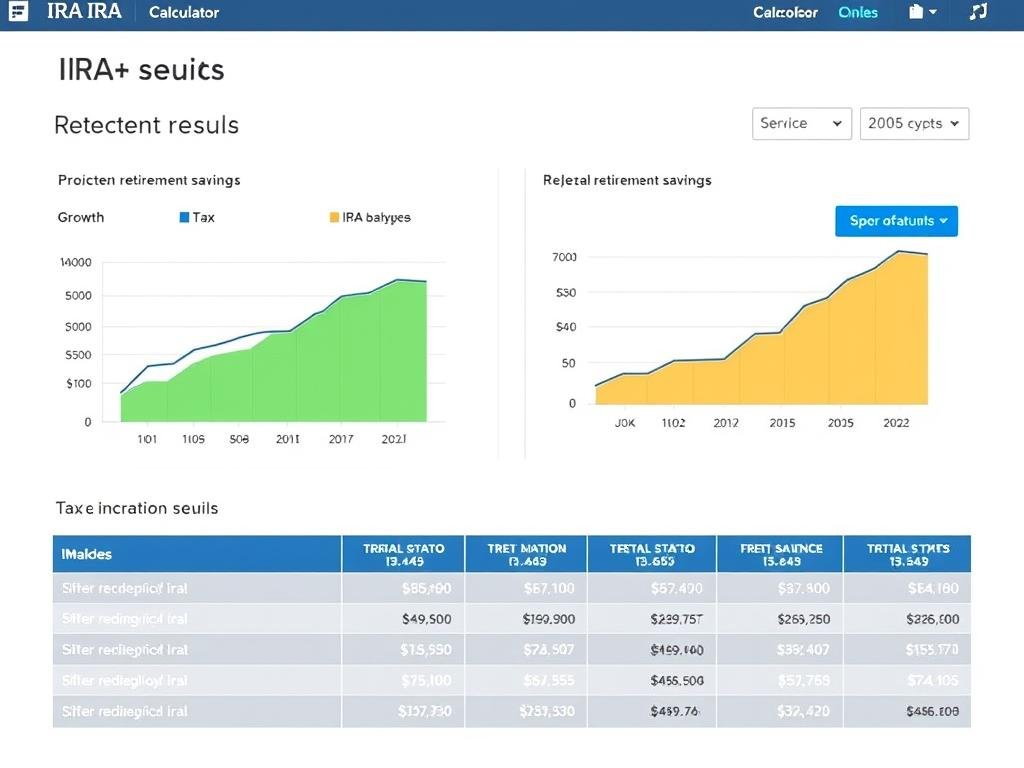Click the Calcolcor link in the header
The image size is (1024, 768).
tap(785, 12)
